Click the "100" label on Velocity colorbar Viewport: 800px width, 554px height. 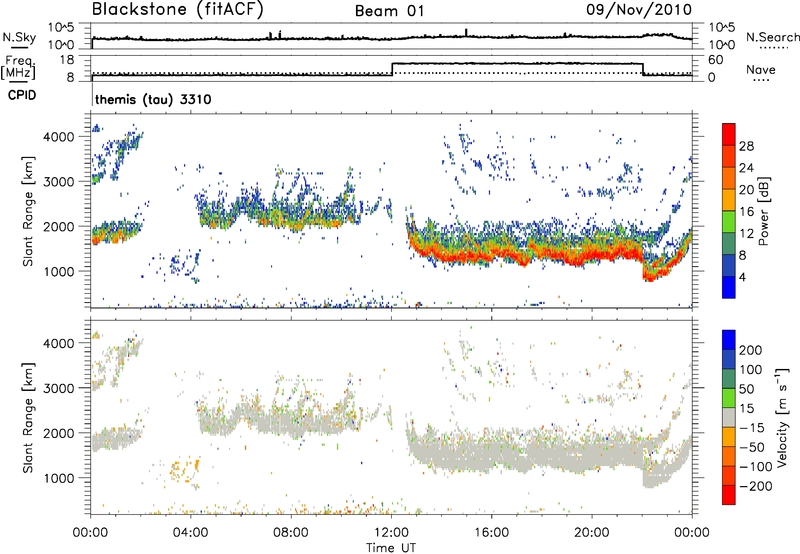751,370
